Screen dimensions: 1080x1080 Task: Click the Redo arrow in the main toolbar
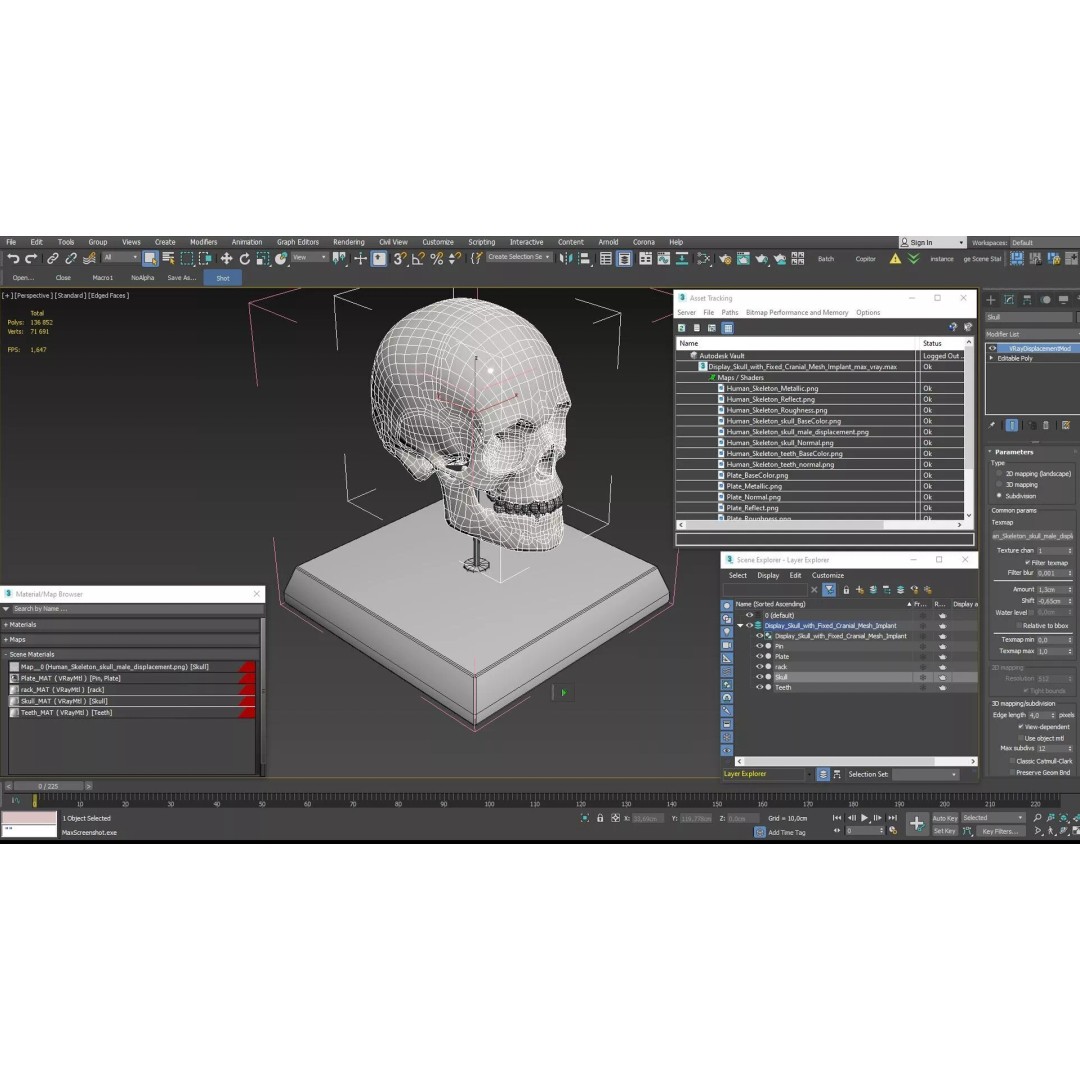(x=31, y=258)
